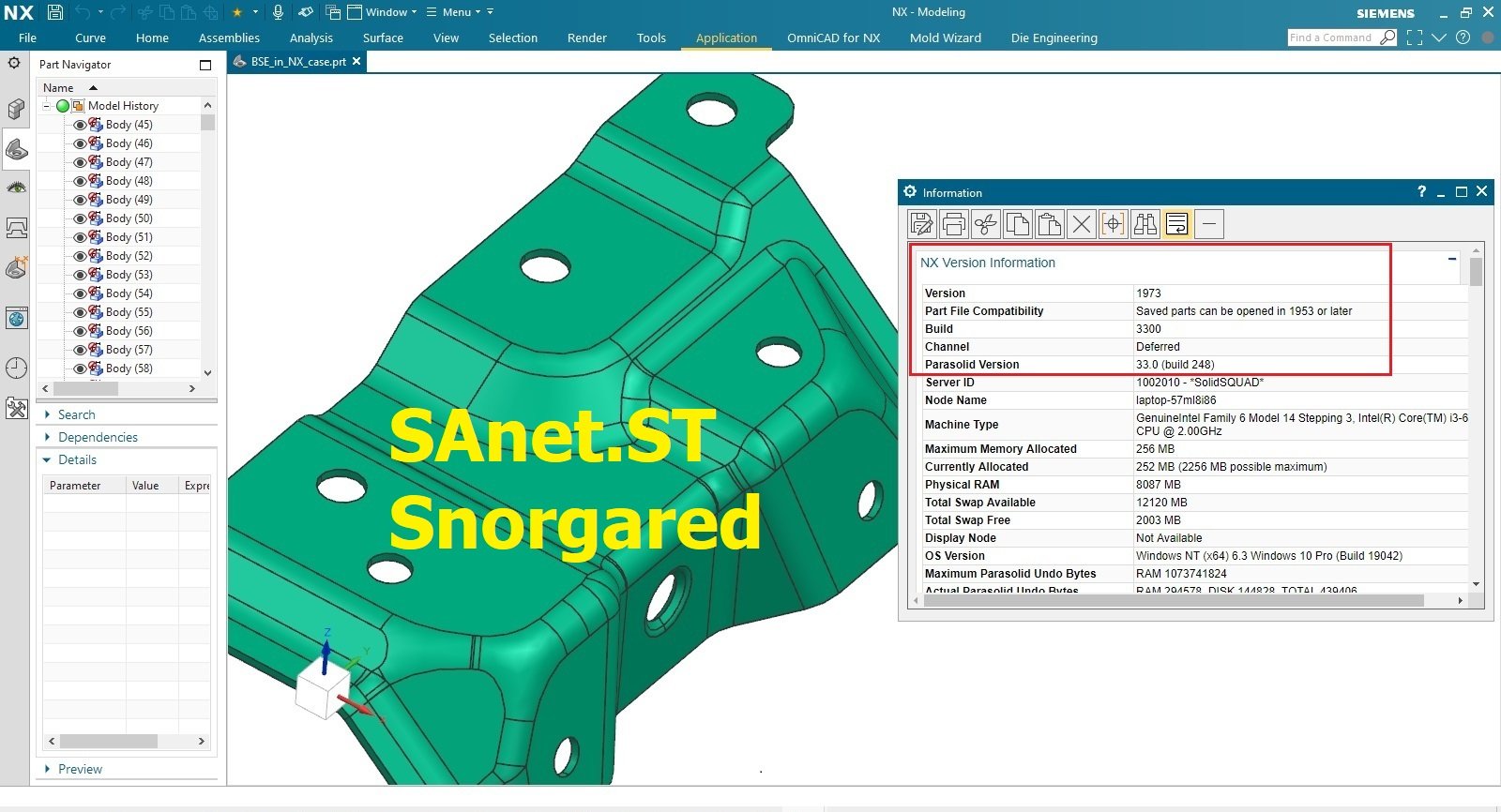Toggle the word wrap icon in Information window

1177,224
